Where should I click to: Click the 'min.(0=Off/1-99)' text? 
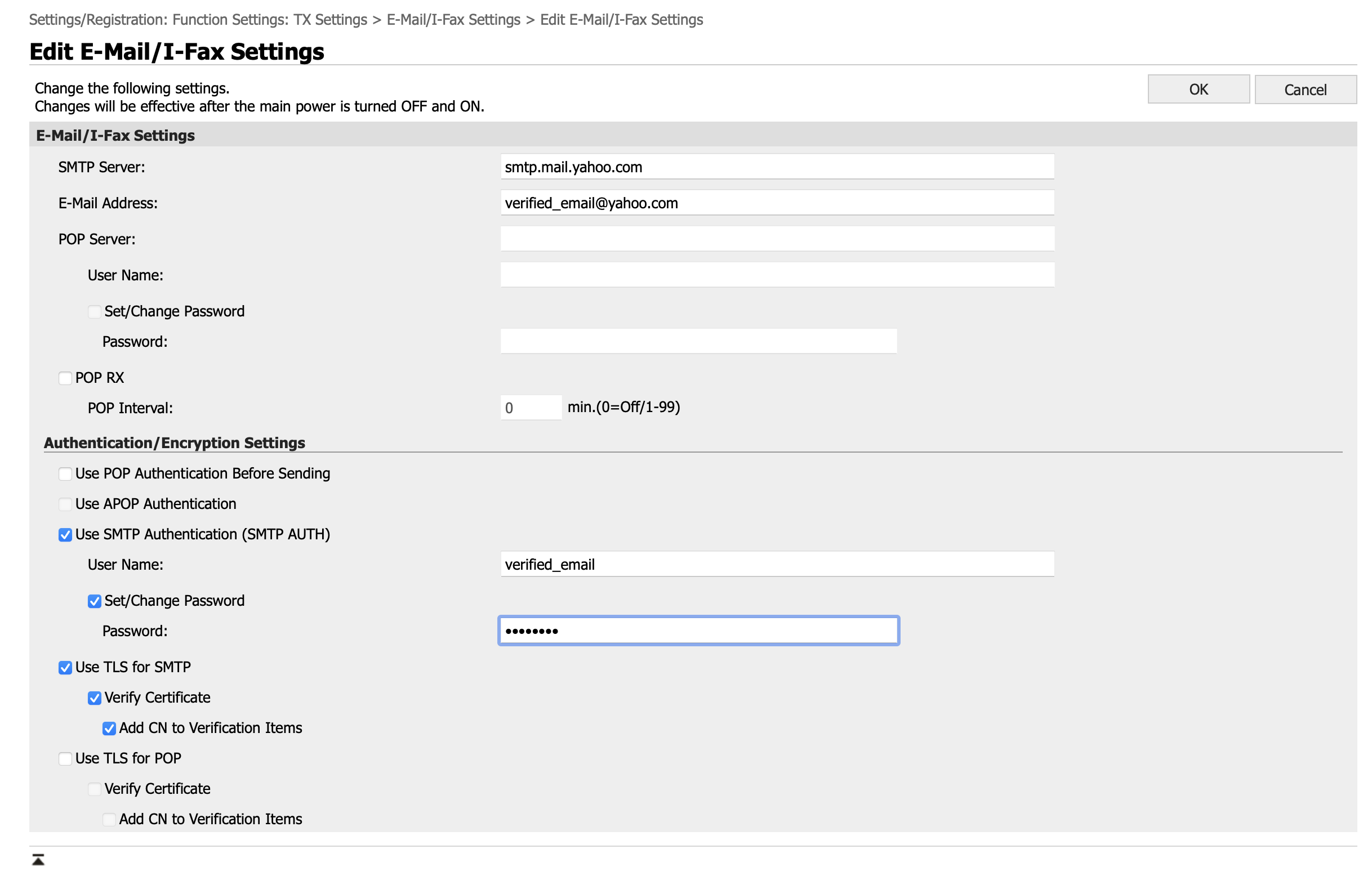tap(624, 407)
